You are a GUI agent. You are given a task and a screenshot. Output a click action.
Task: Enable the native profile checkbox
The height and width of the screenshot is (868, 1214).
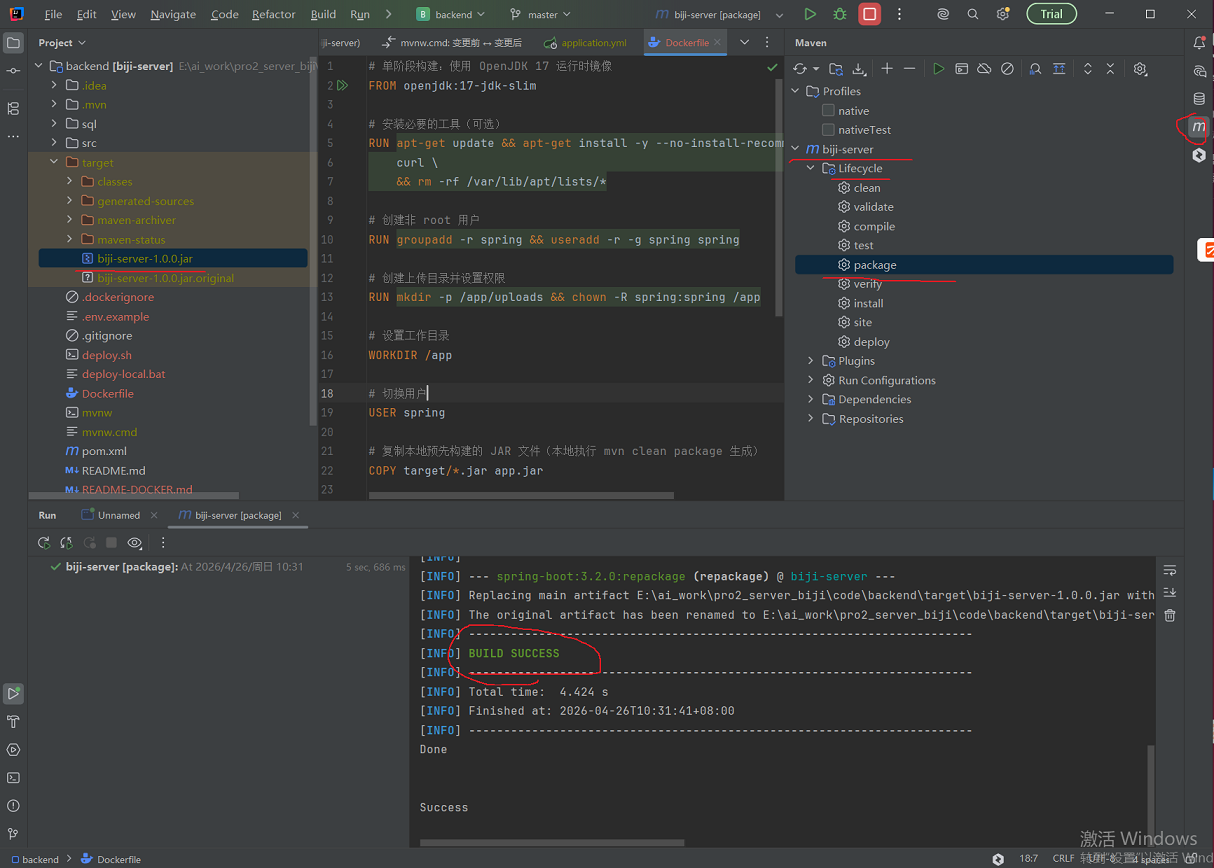pyautogui.click(x=828, y=111)
